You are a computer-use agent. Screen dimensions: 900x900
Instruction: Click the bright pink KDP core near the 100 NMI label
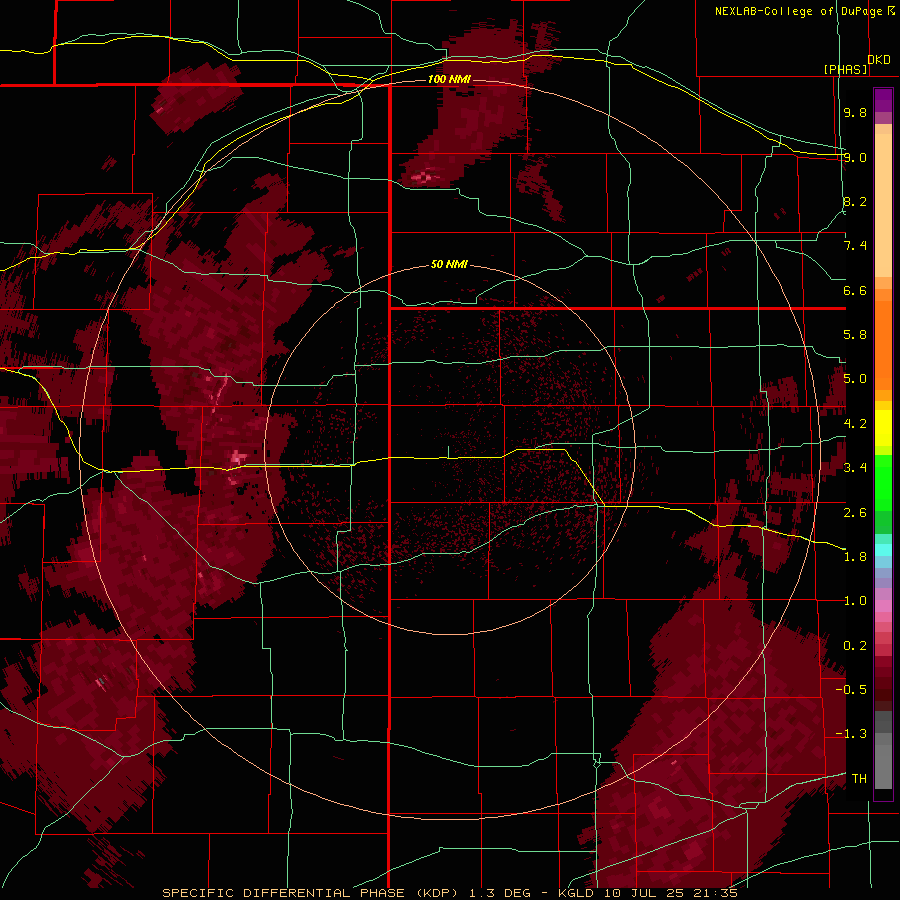pos(424,177)
